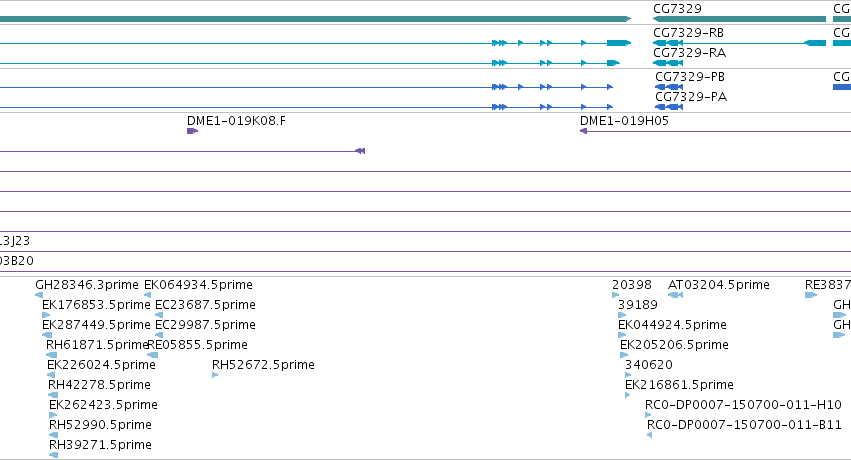Select the CG7329-RA transcript label
Image resolution: width=851 pixels, height=460 pixels.
tap(690, 53)
